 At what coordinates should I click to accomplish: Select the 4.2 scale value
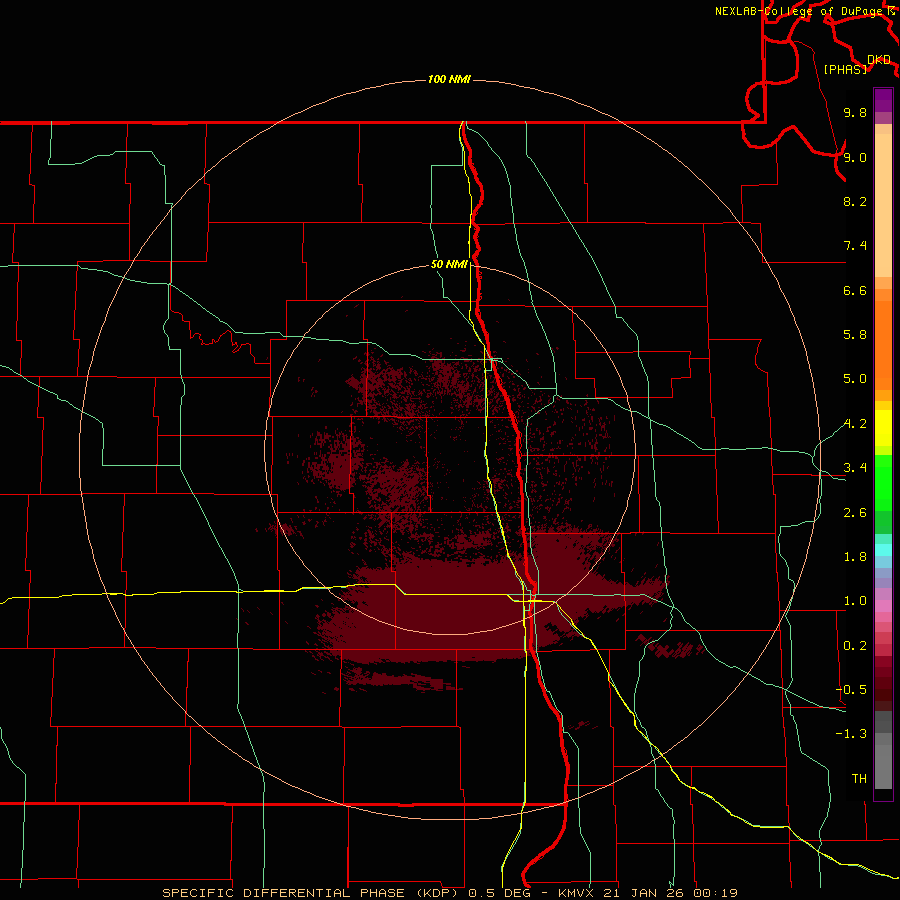(855, 424)
